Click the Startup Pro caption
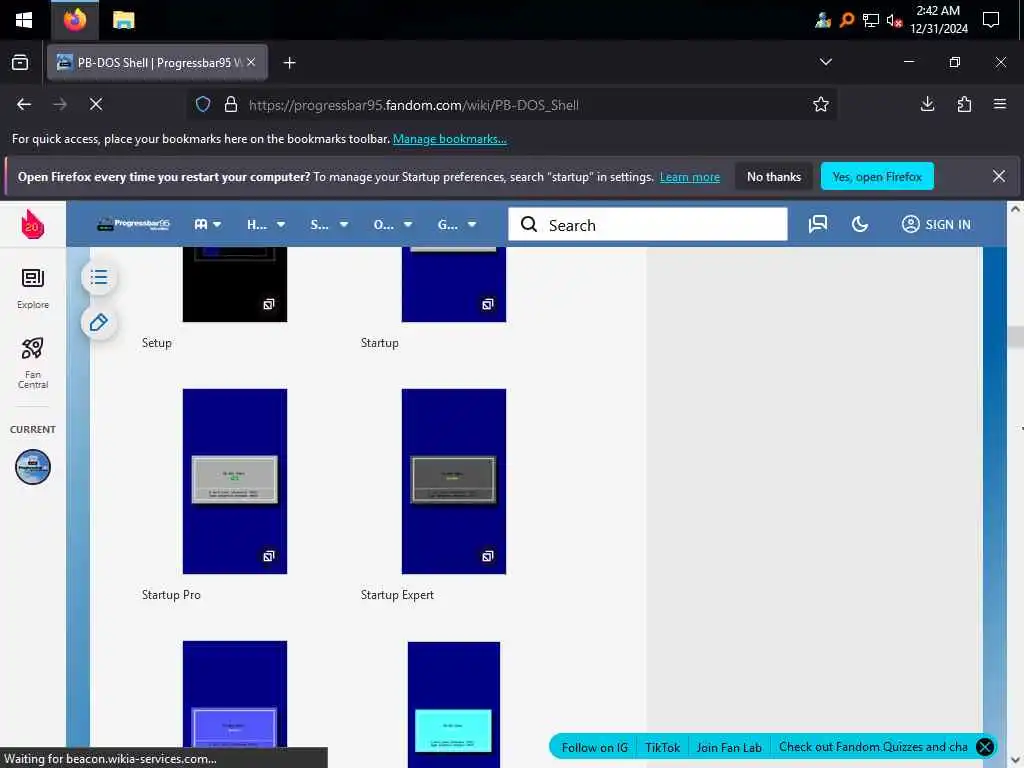Screen dimensions: 1024x768 coord(171,595)
